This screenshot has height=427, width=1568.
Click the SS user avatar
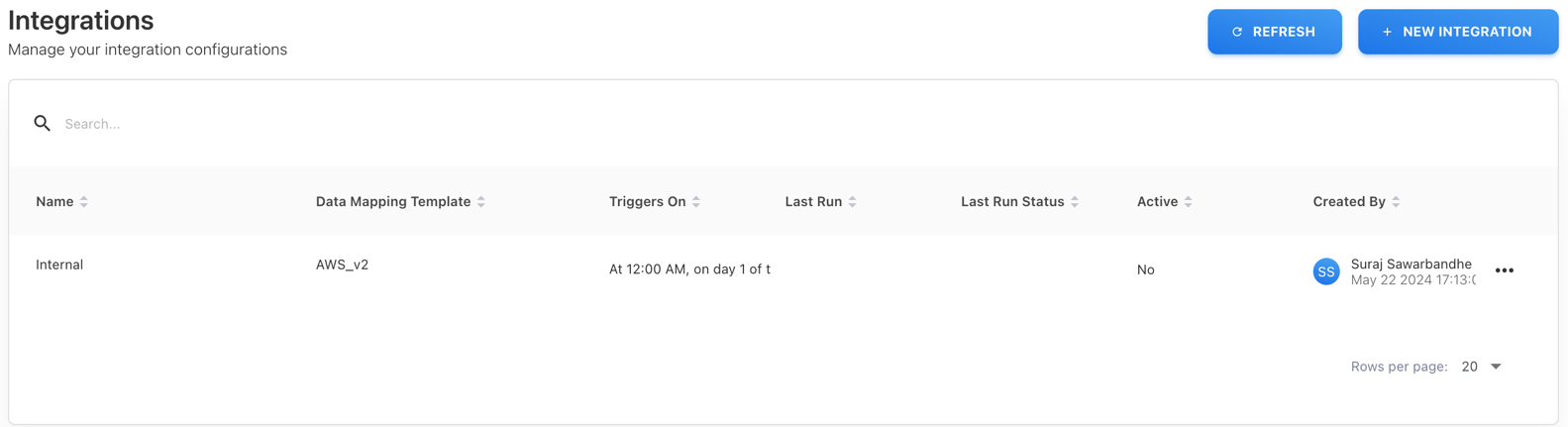click(x=1326, y=271)
